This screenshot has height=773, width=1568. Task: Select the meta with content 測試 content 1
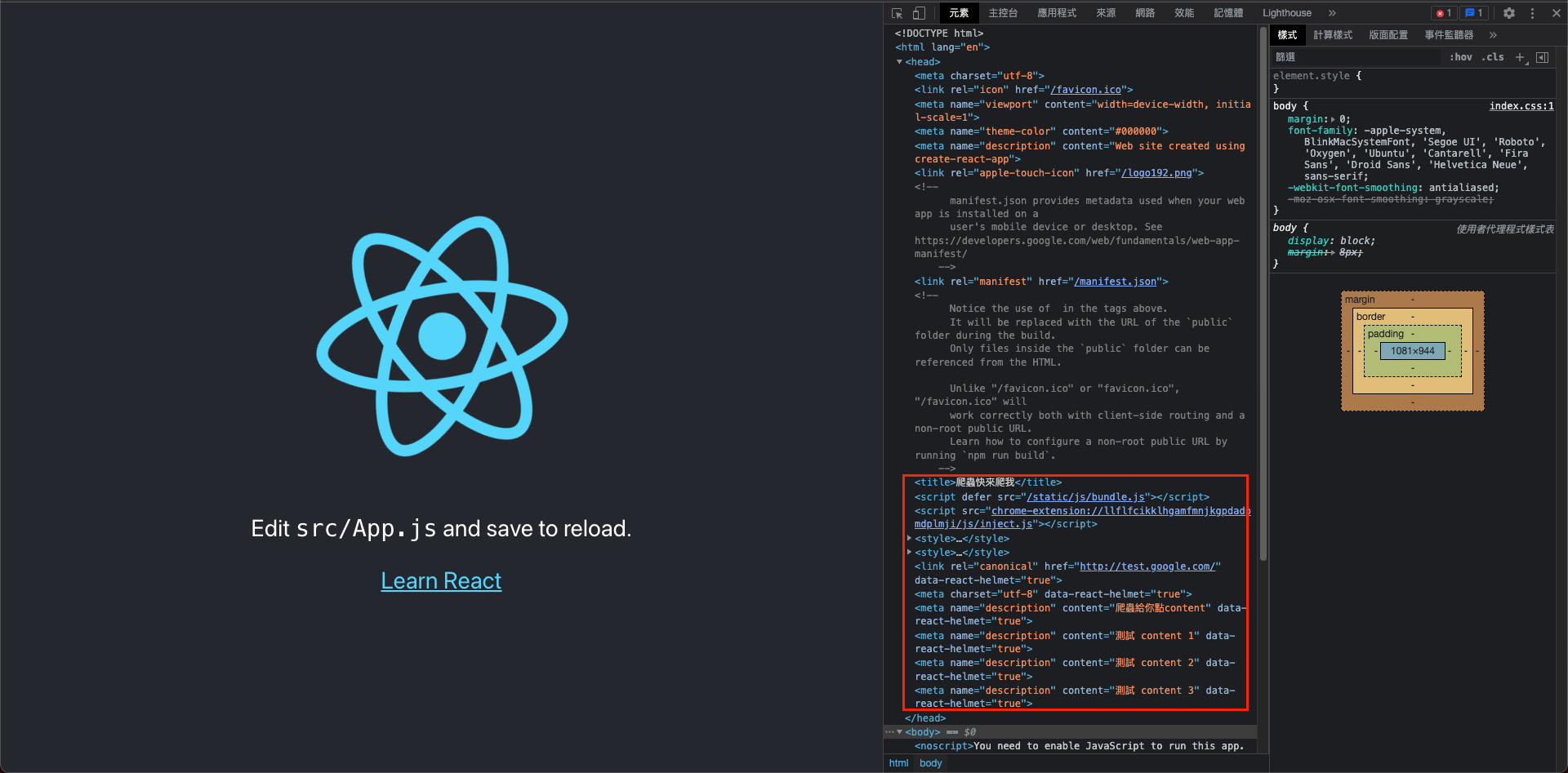[x=1075, y=642]
